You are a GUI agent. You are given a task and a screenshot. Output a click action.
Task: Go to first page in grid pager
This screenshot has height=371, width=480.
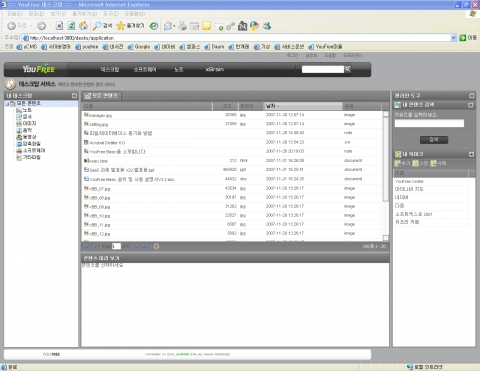point(86,246)
